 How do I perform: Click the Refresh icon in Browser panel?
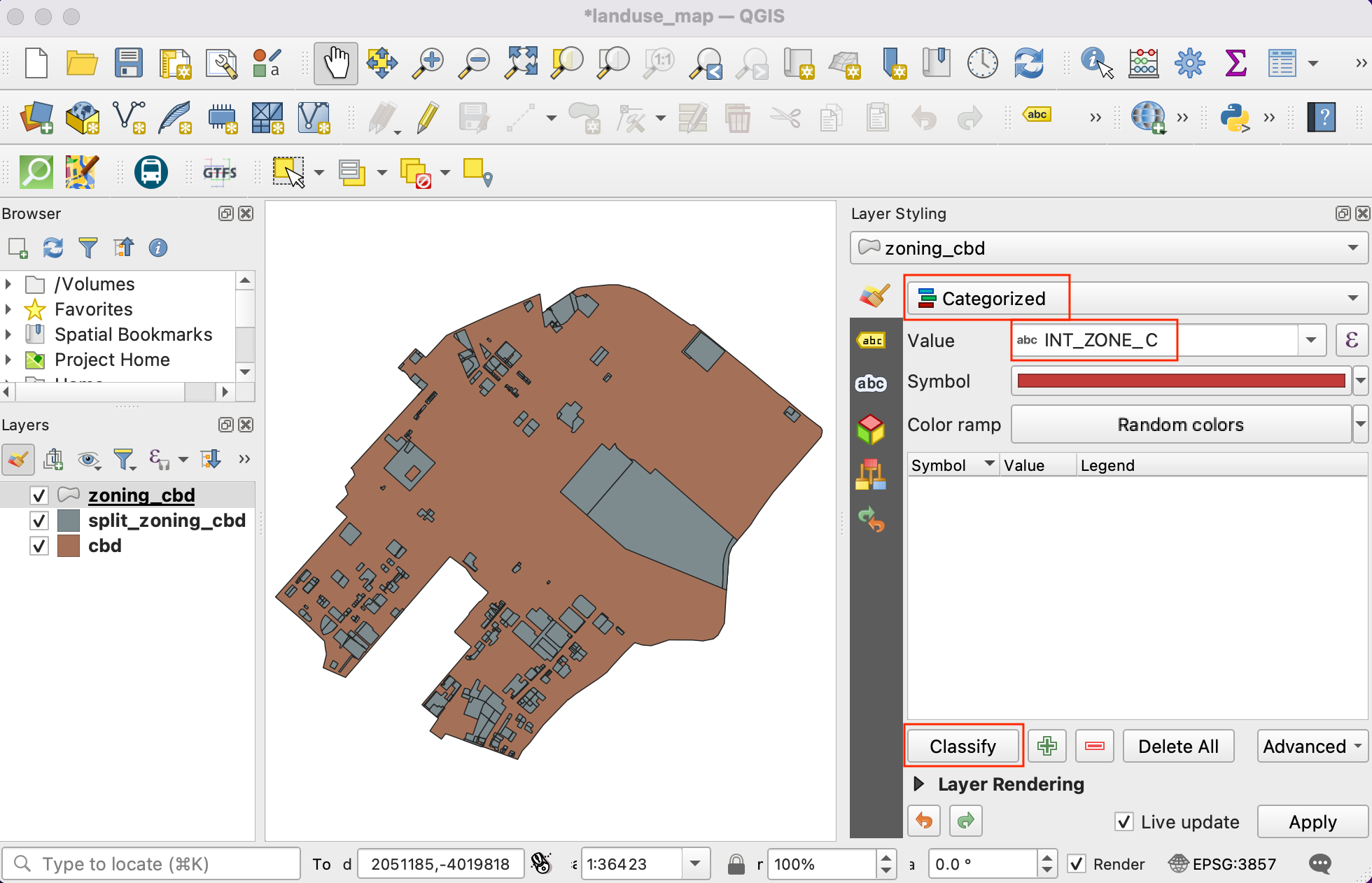click(53, 248)
